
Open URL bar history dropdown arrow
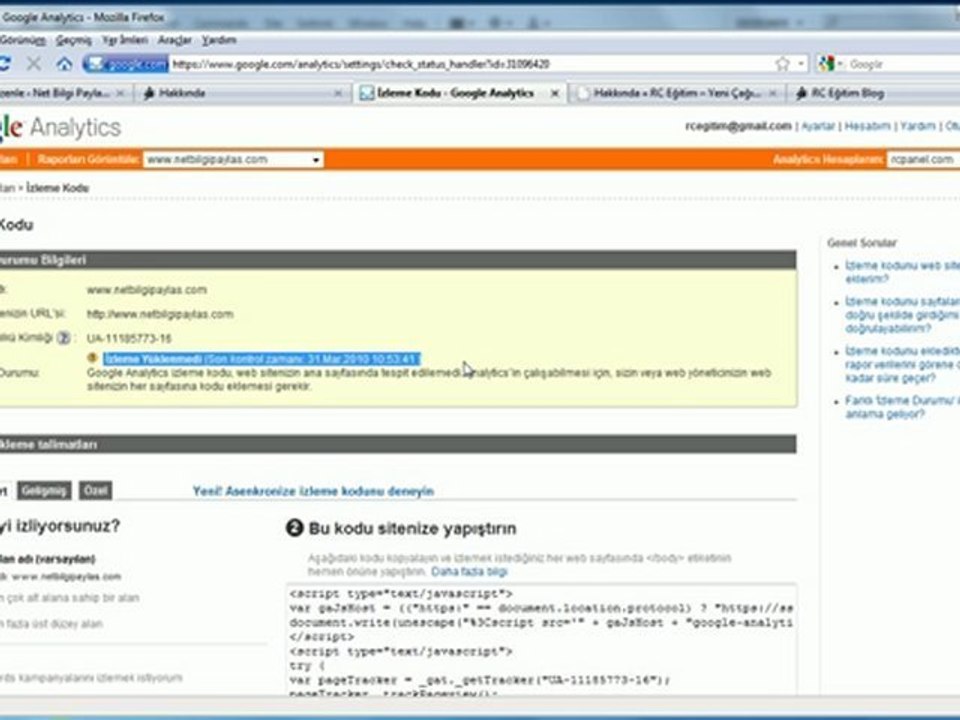801,64
